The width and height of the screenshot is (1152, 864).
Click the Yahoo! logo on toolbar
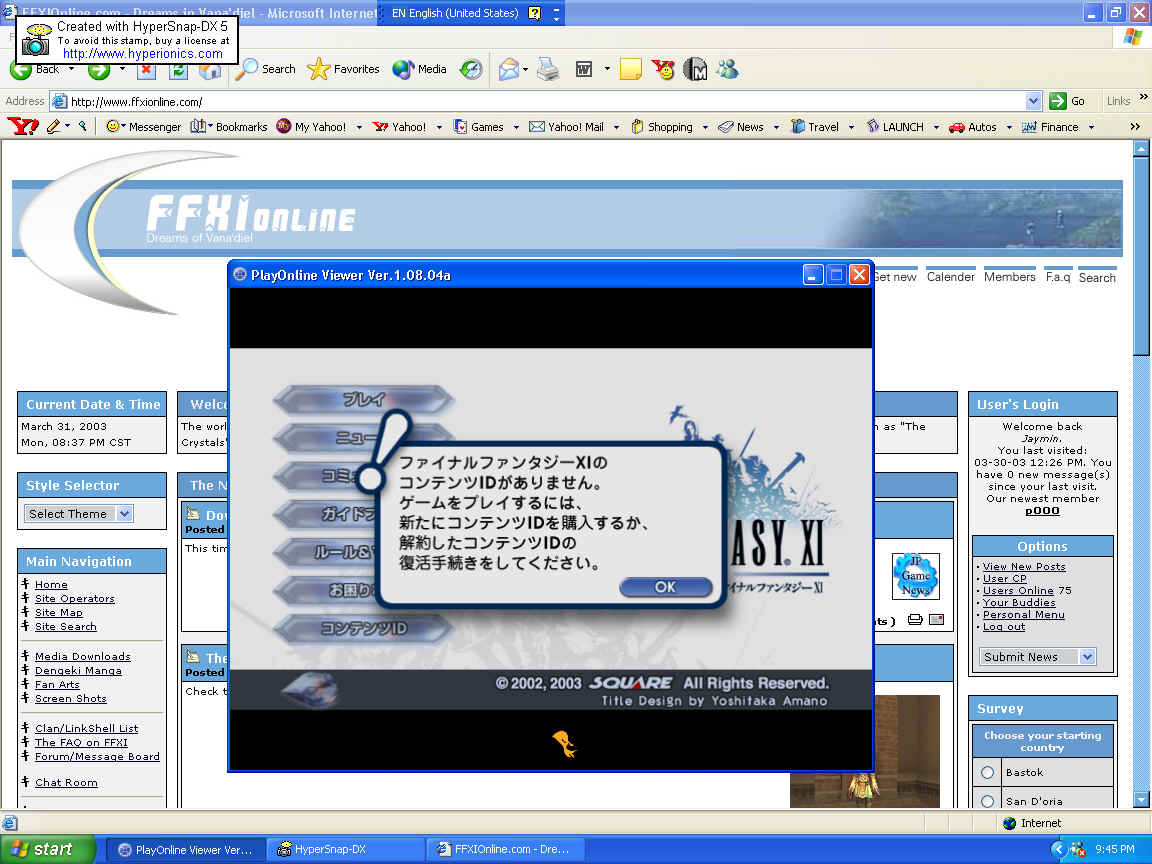click(x=22, y=127)
